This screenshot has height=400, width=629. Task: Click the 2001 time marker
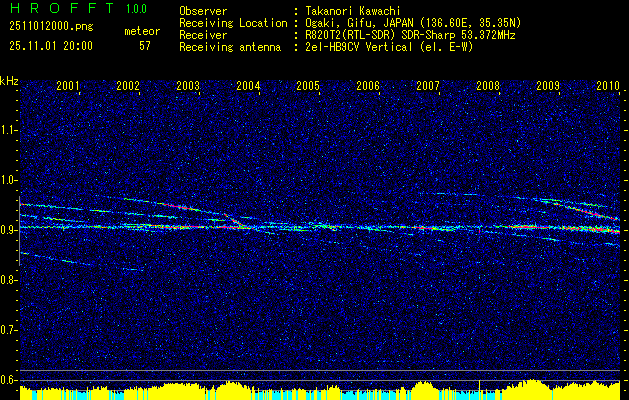pyautogui.click(x=68, y=85)
